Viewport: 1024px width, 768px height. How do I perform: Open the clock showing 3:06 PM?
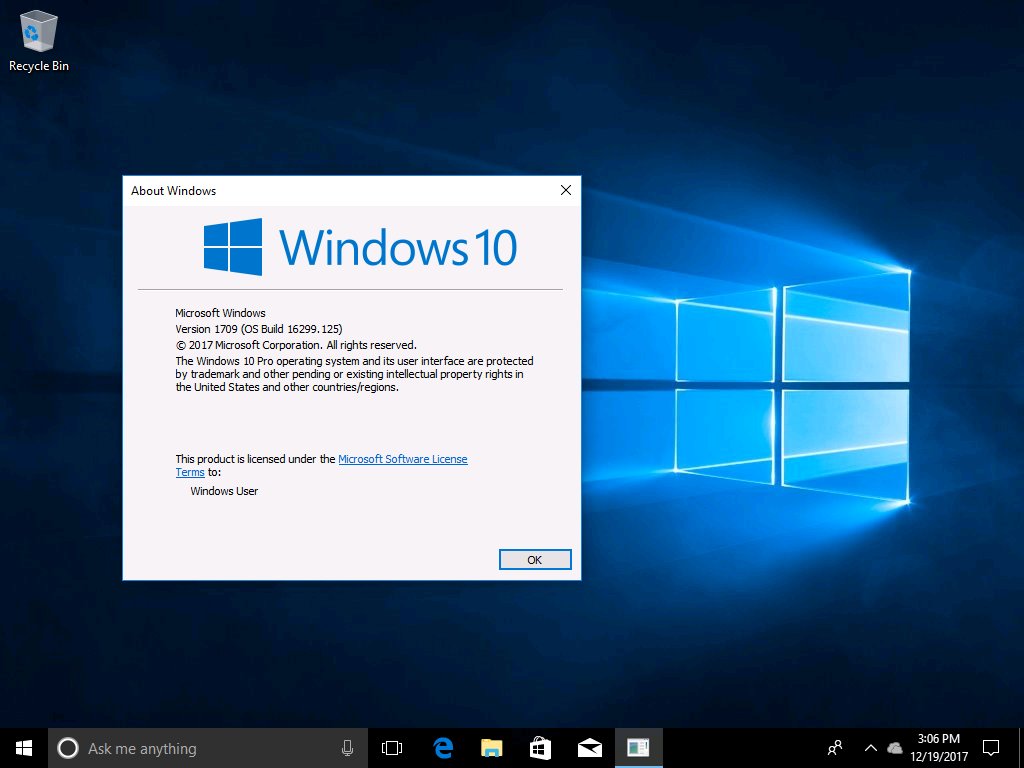point(939,748)
